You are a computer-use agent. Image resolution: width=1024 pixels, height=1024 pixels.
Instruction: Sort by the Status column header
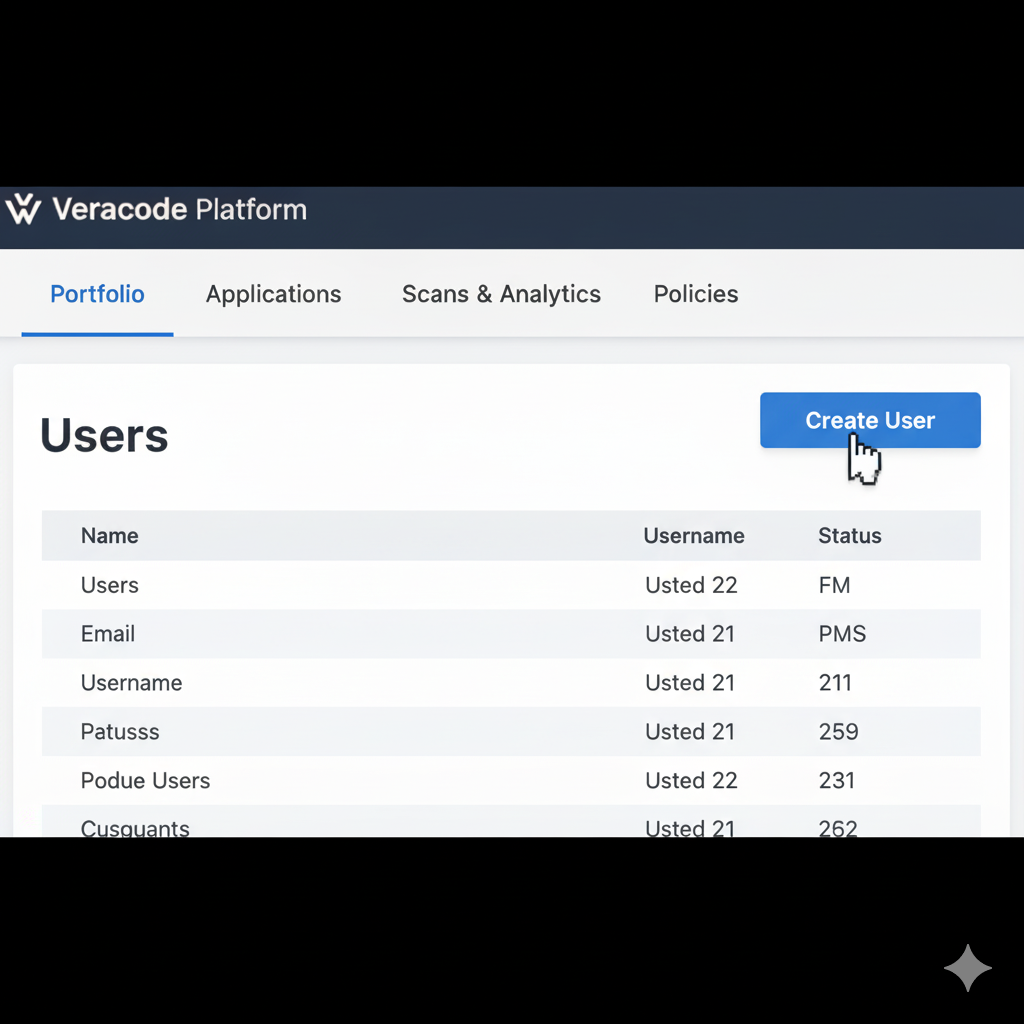850,536
